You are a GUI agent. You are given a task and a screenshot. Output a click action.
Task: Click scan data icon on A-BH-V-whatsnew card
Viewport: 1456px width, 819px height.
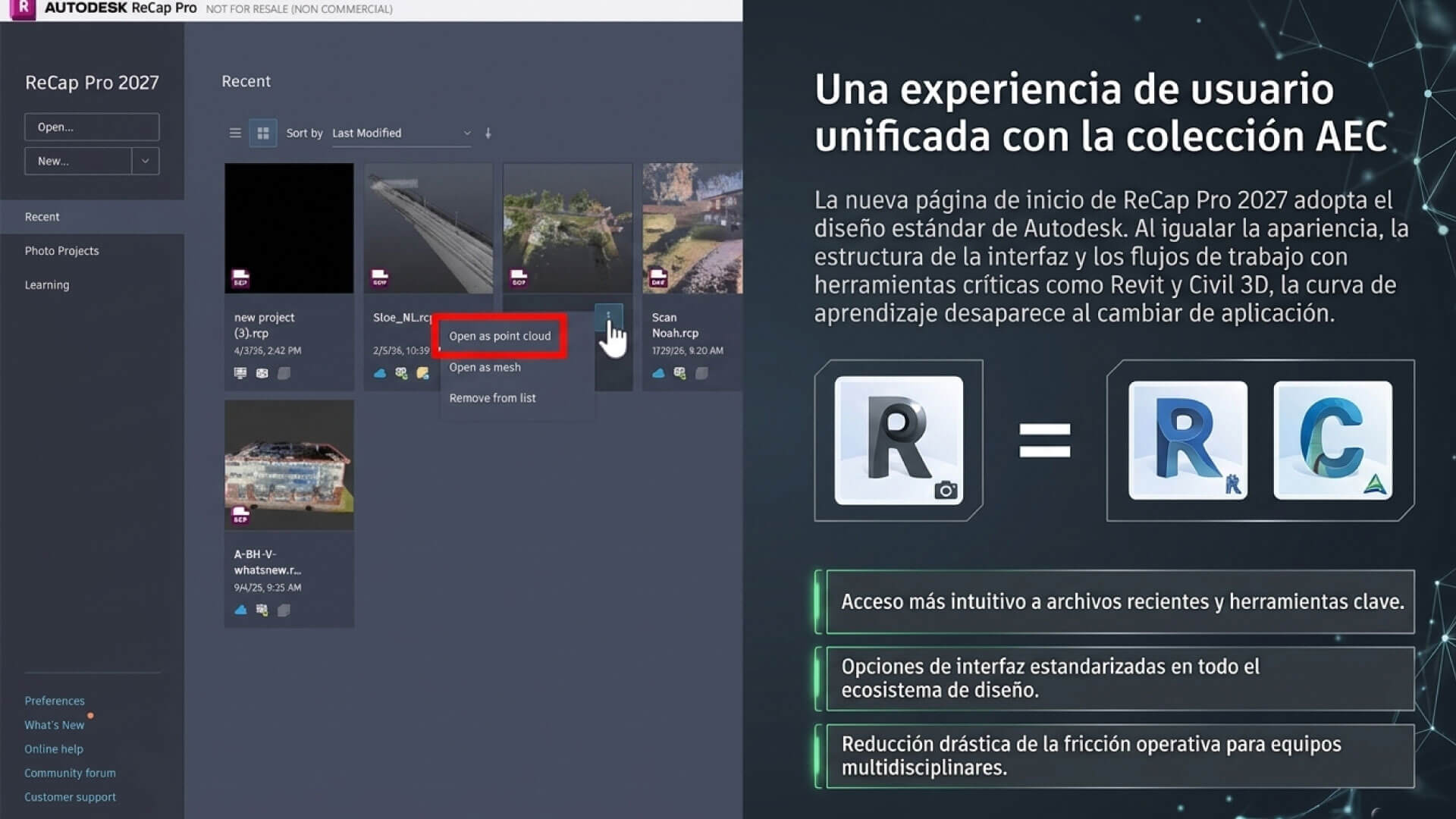[x=262, y=610]
